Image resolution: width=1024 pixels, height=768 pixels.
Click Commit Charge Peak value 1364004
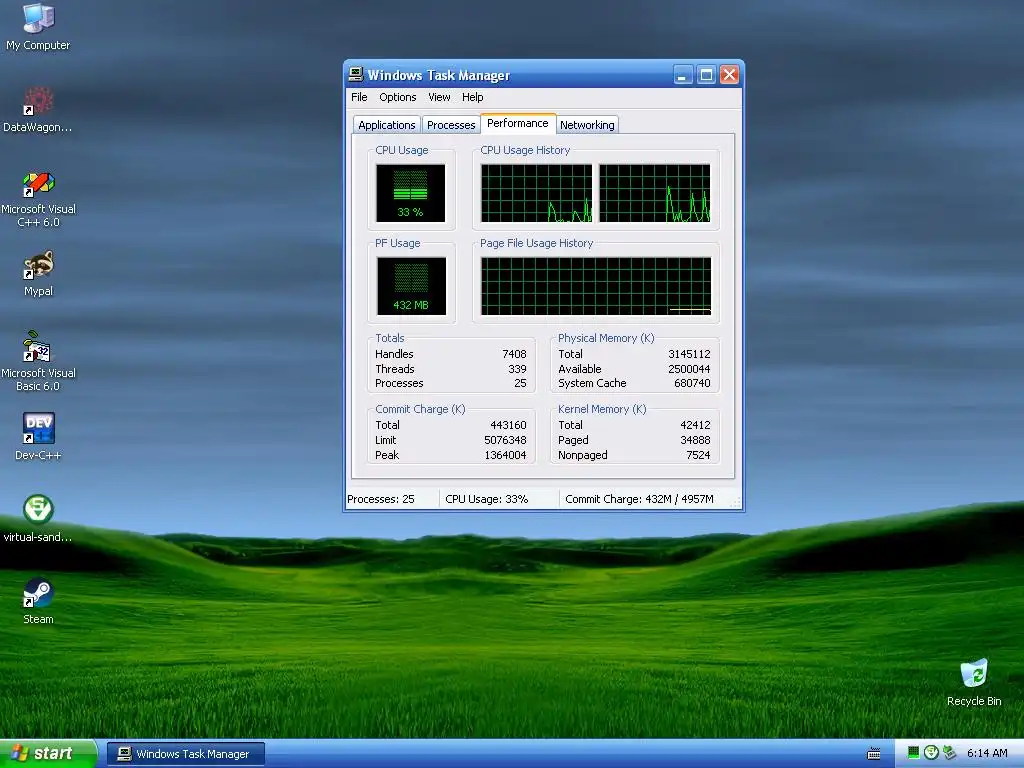[505, 455]
